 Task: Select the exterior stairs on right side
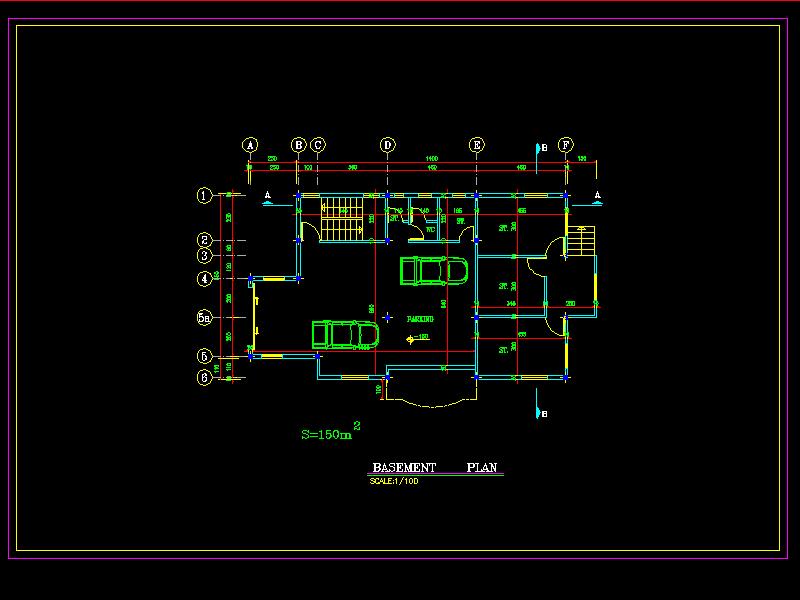[x=580, y=242]
